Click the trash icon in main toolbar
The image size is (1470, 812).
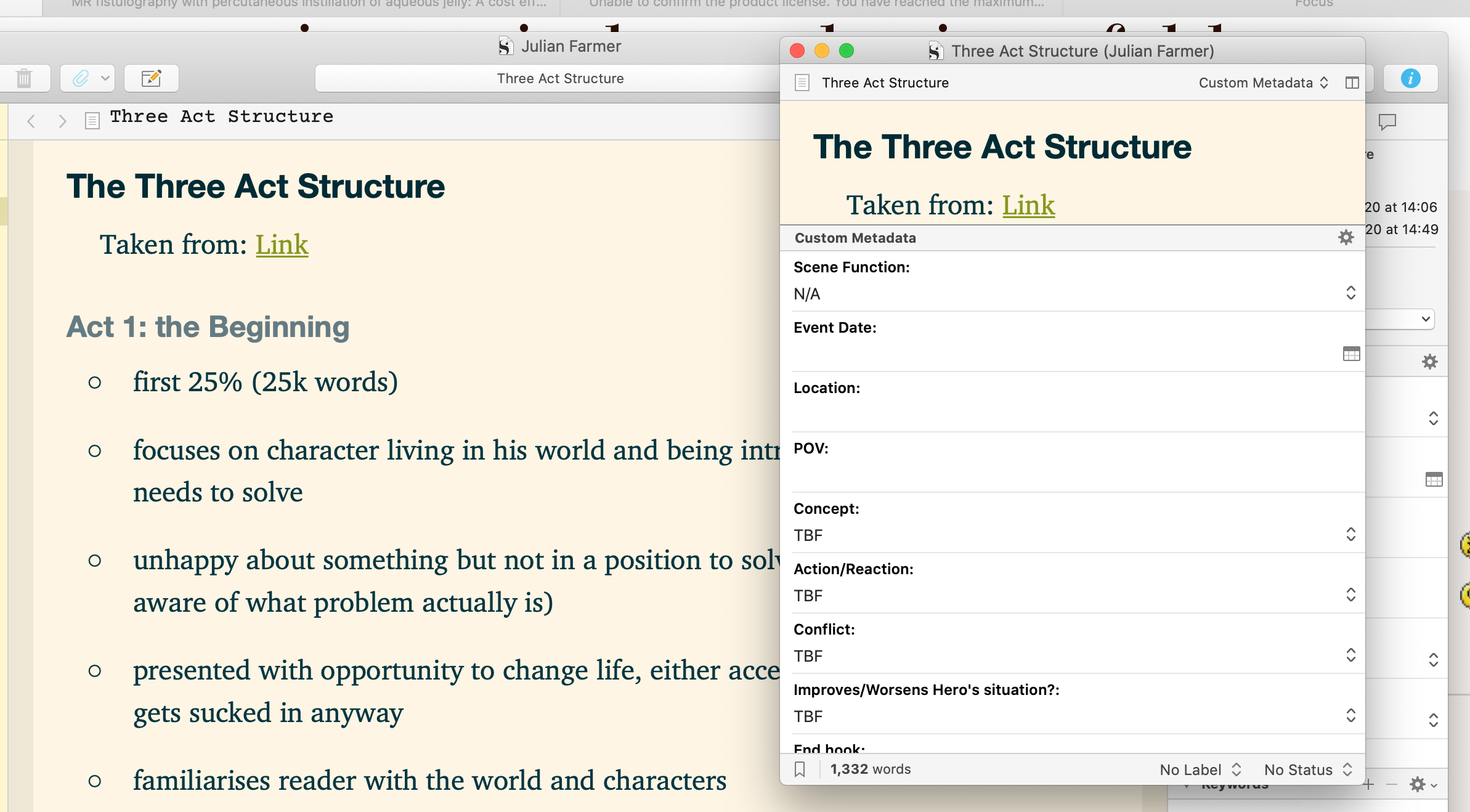[24, 78]
